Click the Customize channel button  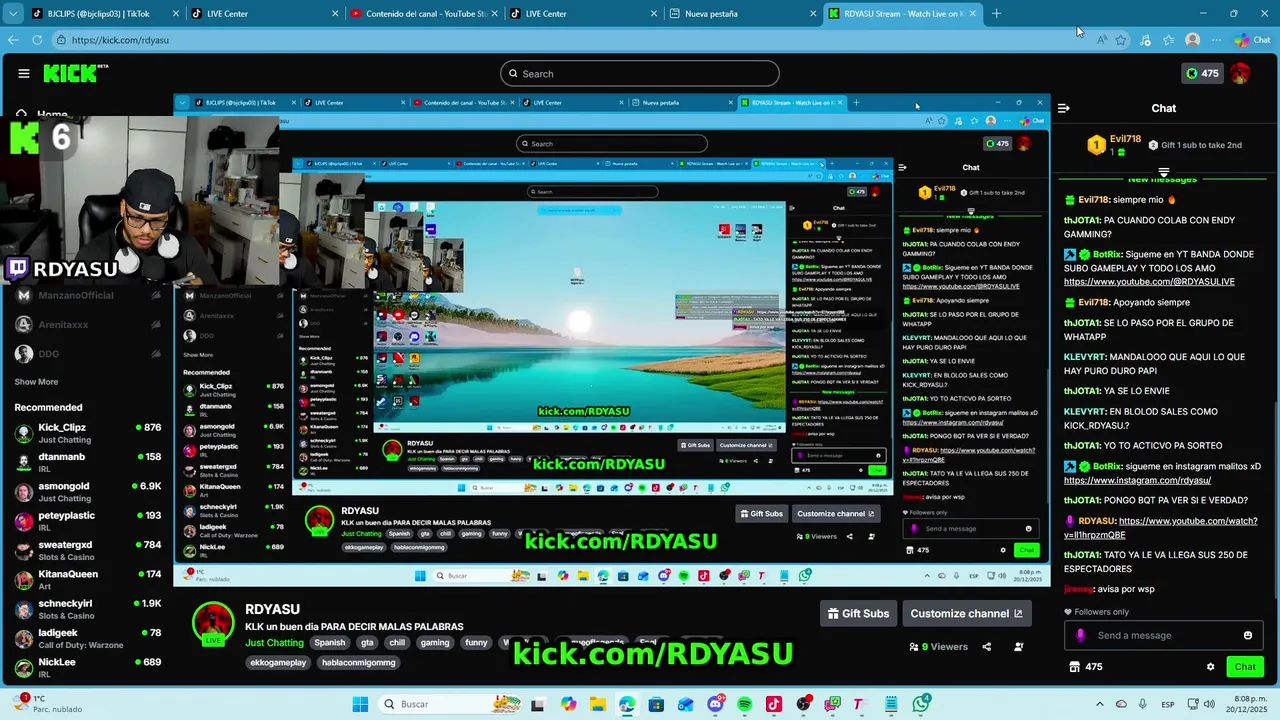pos(966,613)
